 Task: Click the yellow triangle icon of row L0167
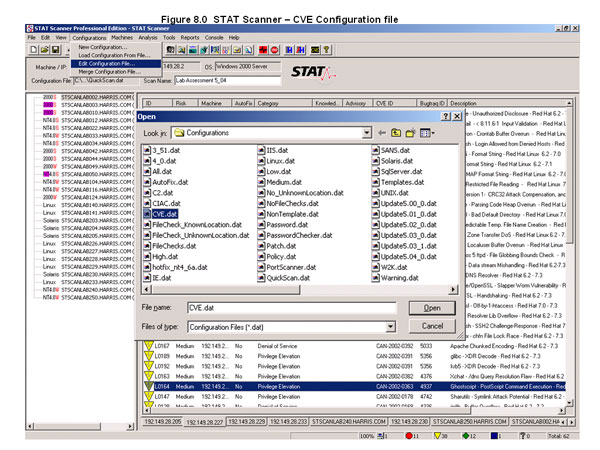tap(148, 346)
